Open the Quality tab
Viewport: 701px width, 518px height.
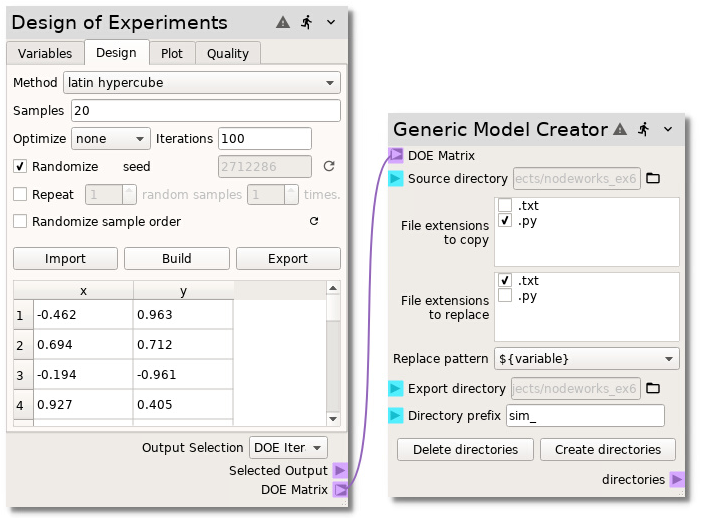(228, 53)
